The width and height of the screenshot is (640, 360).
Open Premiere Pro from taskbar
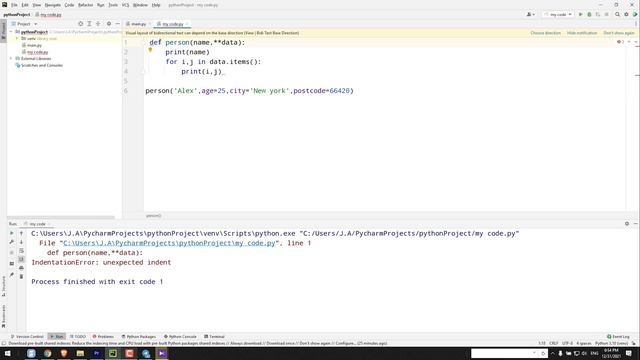[96, 353]
